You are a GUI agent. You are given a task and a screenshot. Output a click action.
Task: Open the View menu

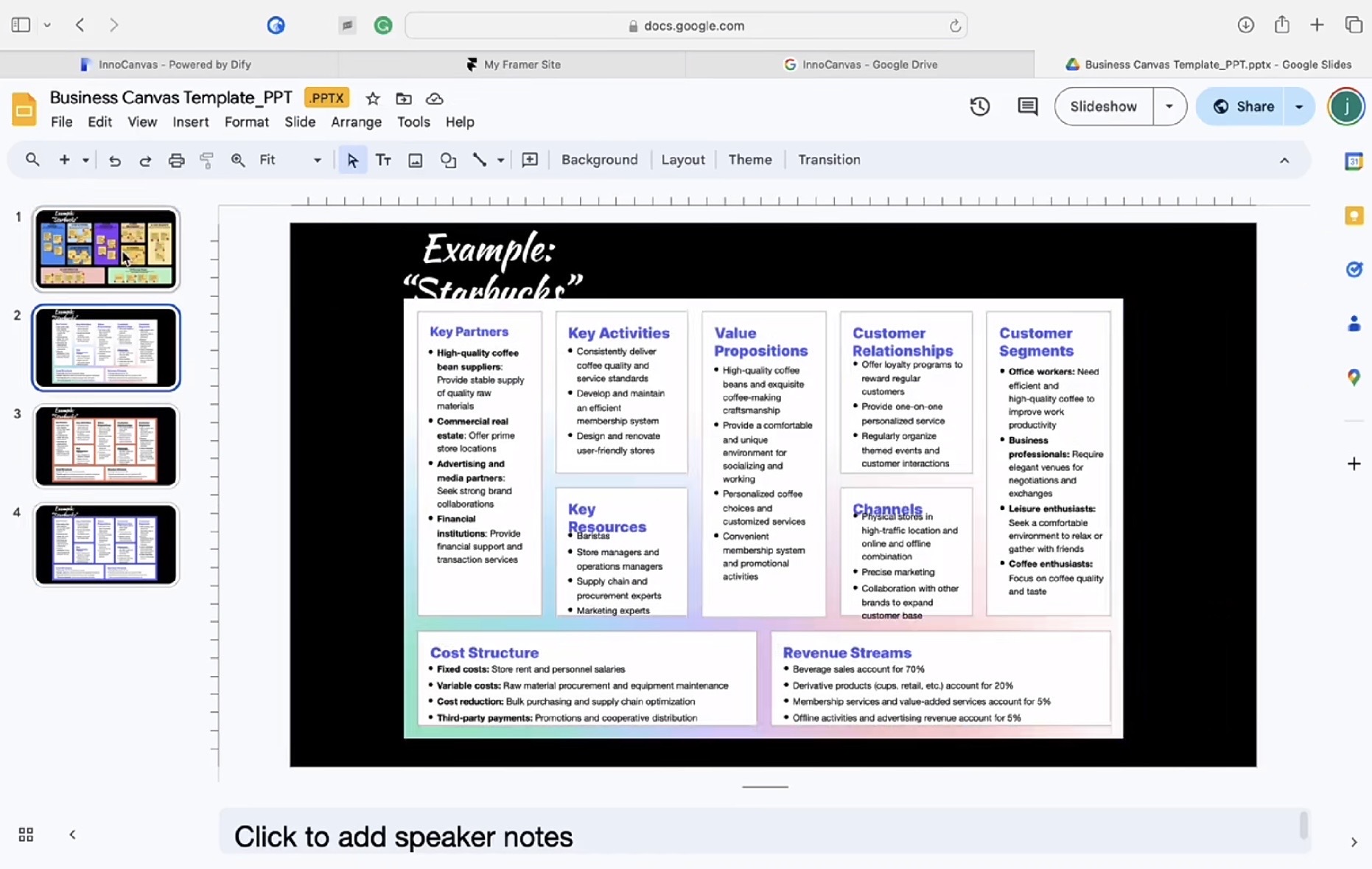coord(142,122)
